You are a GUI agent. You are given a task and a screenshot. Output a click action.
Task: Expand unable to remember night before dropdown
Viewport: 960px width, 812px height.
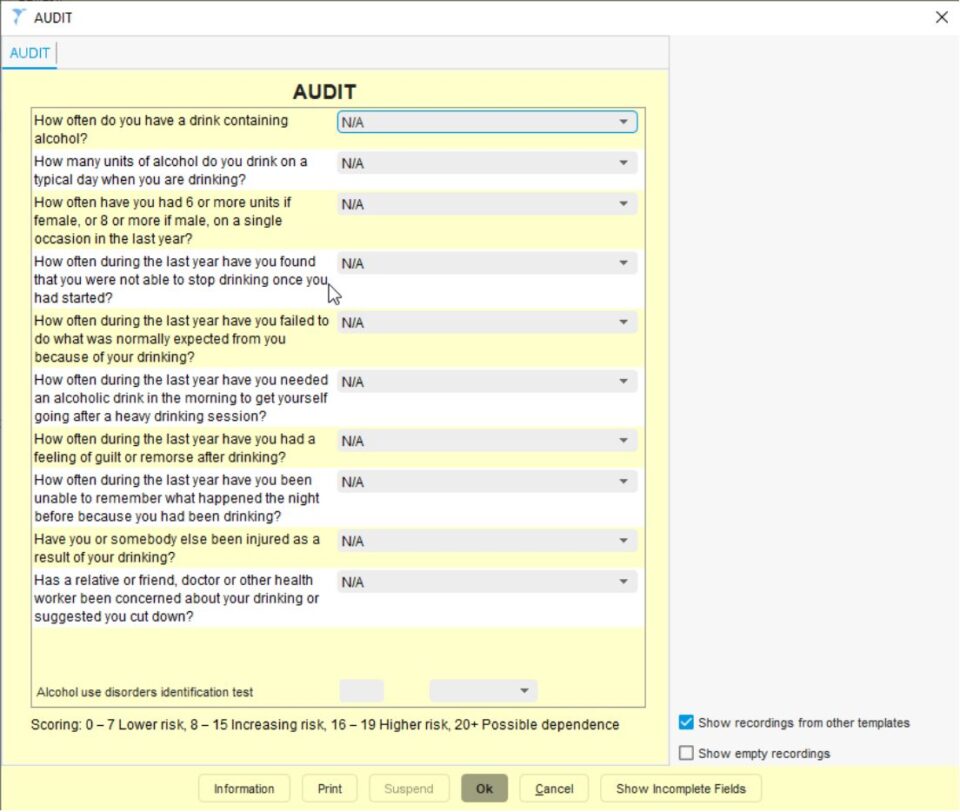click(x=487, y=482)
